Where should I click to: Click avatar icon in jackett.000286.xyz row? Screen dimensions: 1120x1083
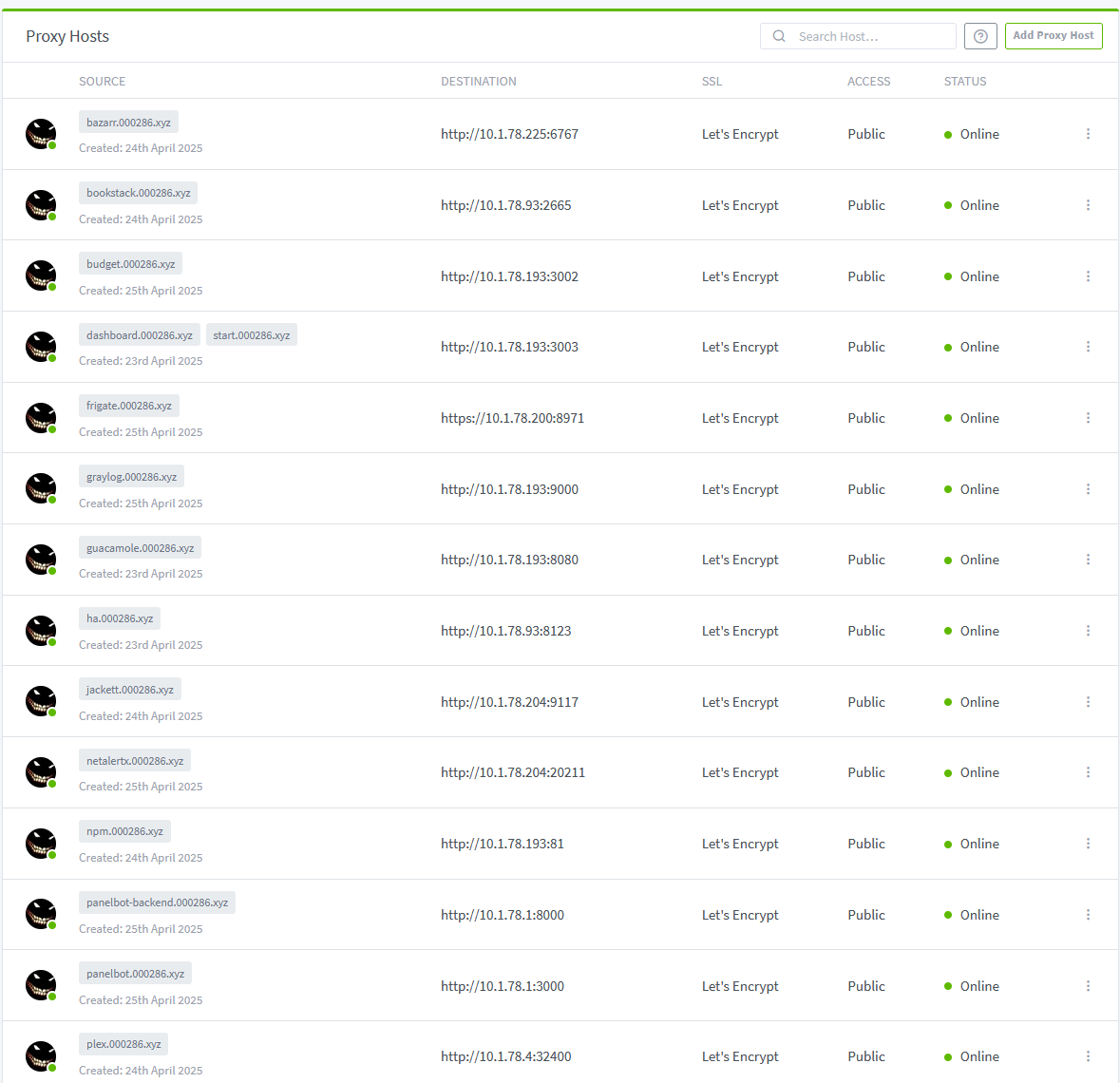pos(41,701)
